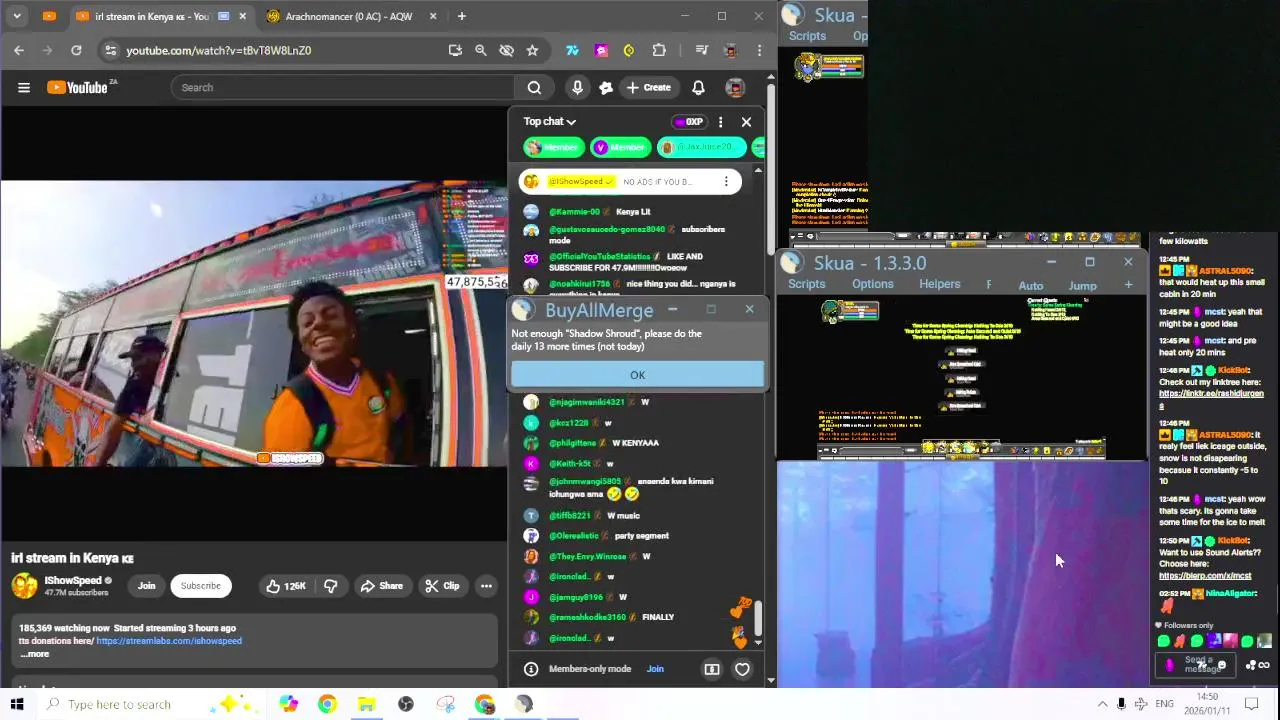Expand the Top chat dropdown
The height and width of the screenshot is (720, 1280).
point(550,121)
